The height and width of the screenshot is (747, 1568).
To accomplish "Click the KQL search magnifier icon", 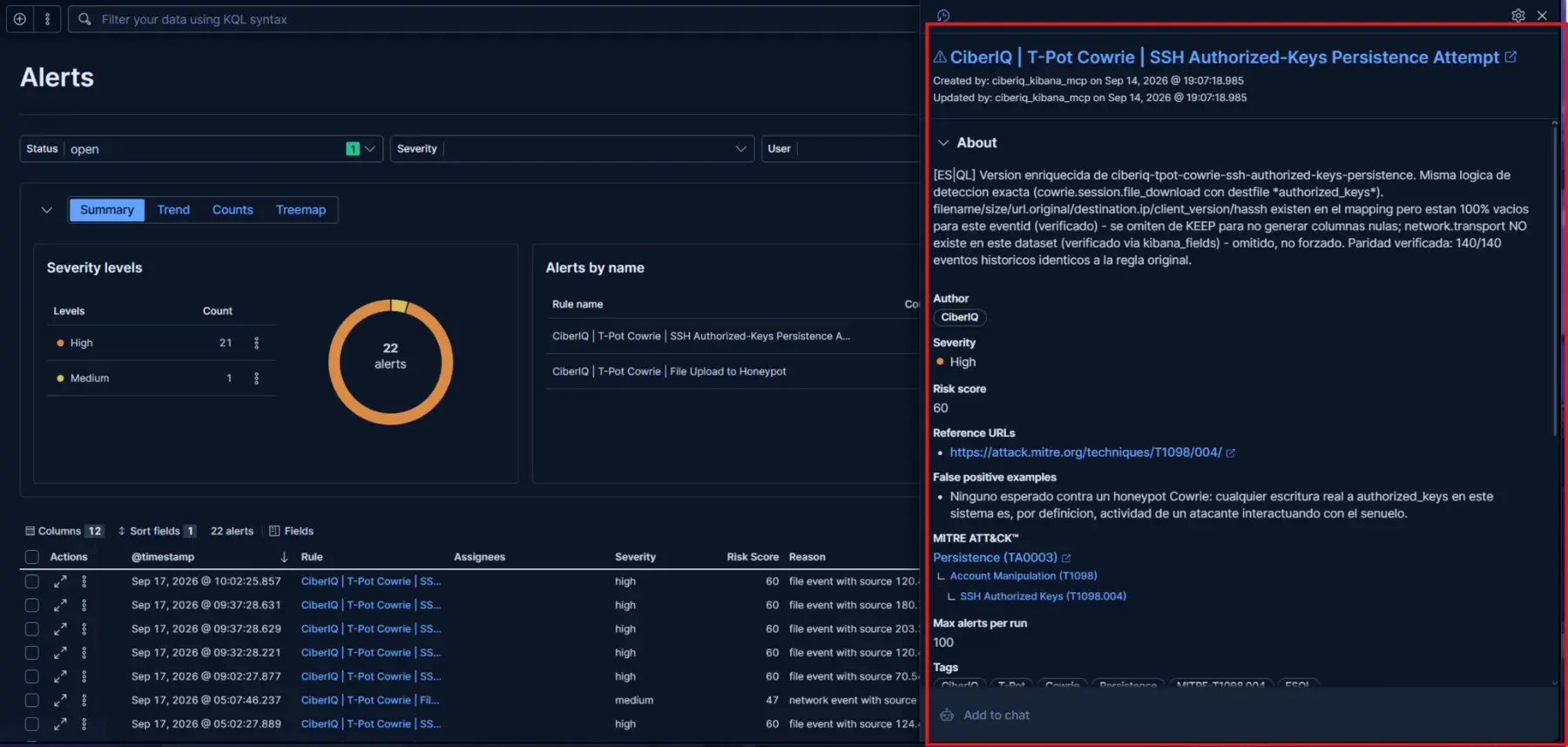I will [x=84, y=18].
